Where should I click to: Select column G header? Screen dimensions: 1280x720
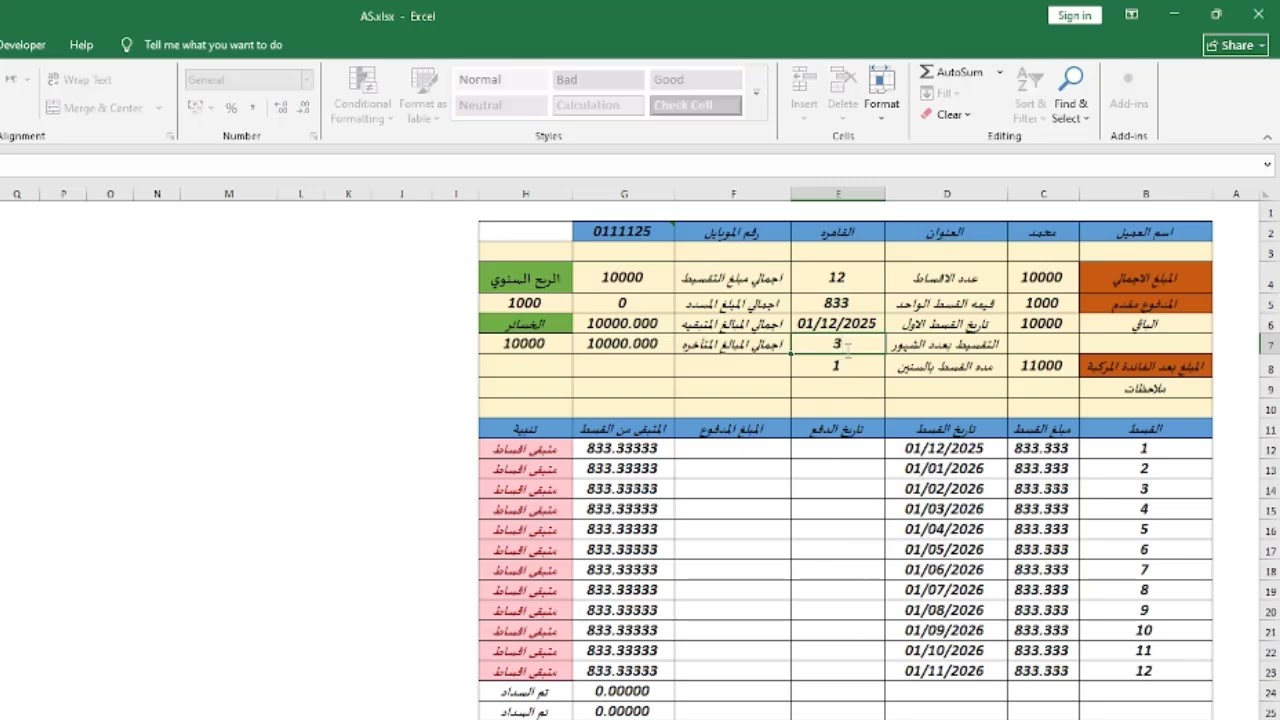coord(623,194)
